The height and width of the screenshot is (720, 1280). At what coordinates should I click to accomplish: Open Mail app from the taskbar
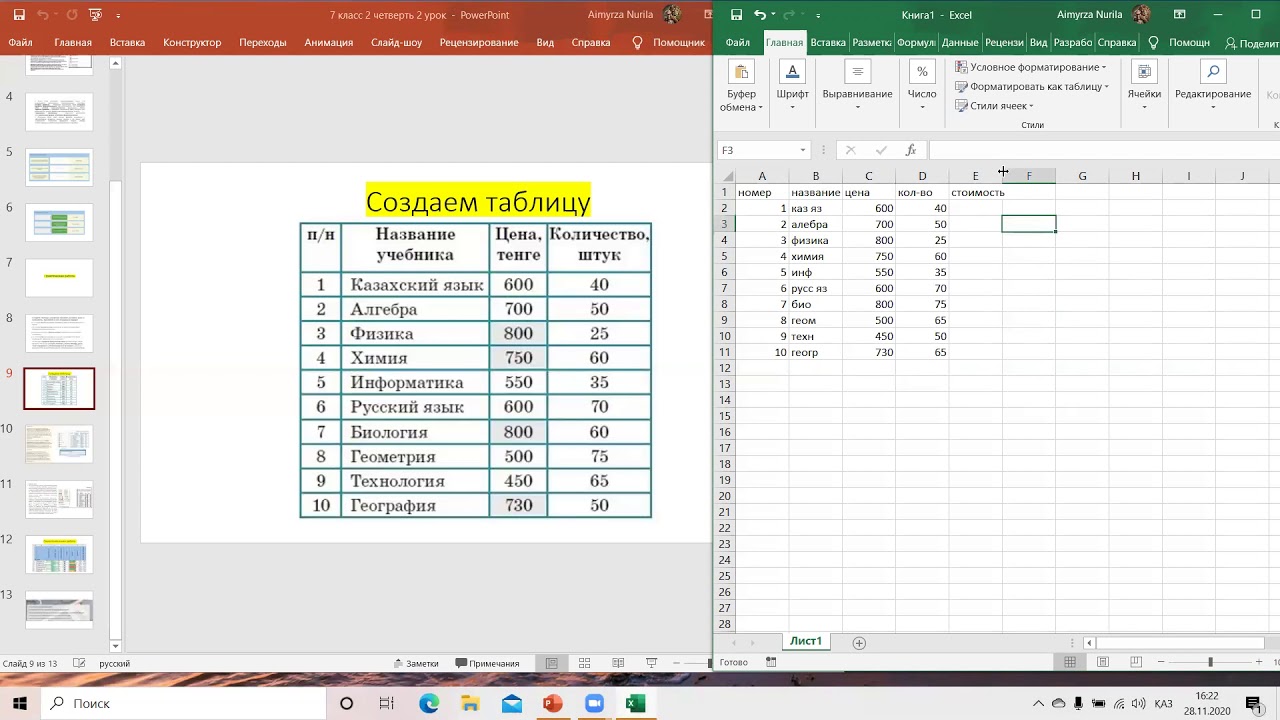[511, 703]
